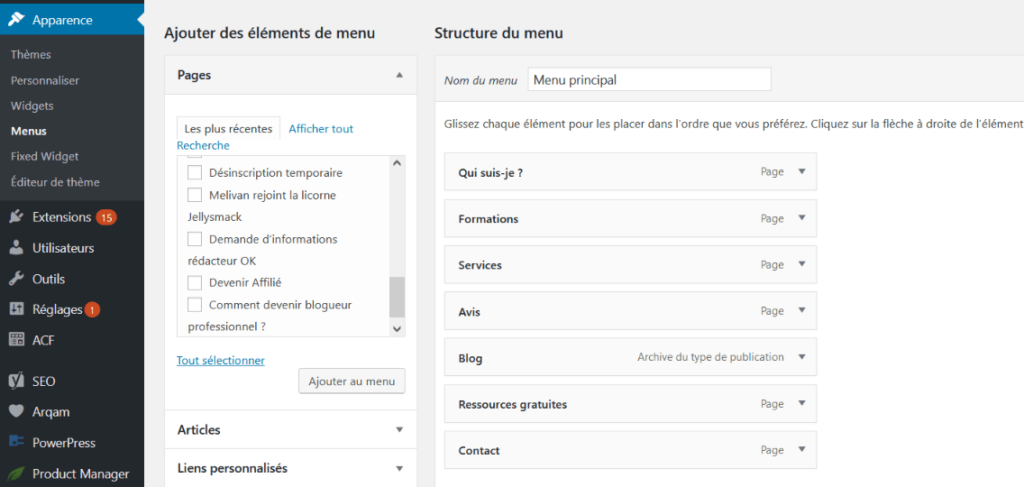Image resolution: width=1024 pixels, height=487 pixels.
Task: Tick the Devenir Affilié checkbox
Action: (x=195, y=283)
